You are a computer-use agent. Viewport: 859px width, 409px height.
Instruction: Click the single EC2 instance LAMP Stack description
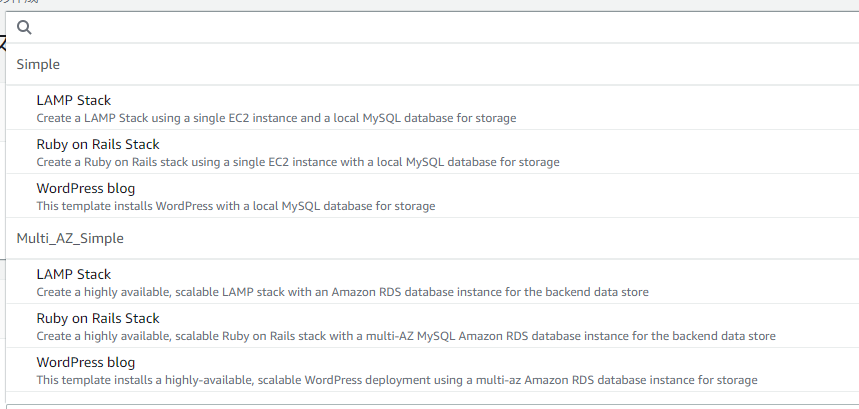[x=276, y=118]
